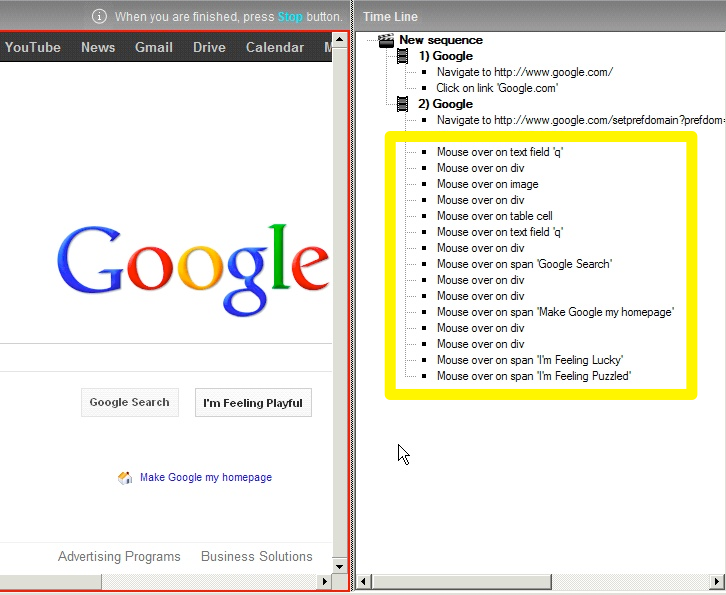Click the Google logo image
The height and width of the screenshot is (595, 726).
point(193,270)
